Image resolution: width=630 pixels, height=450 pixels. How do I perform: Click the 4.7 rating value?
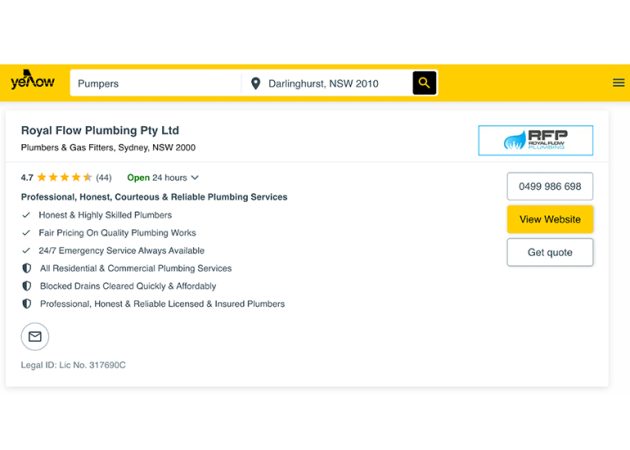pyautogui.click(x=27, y=178)
